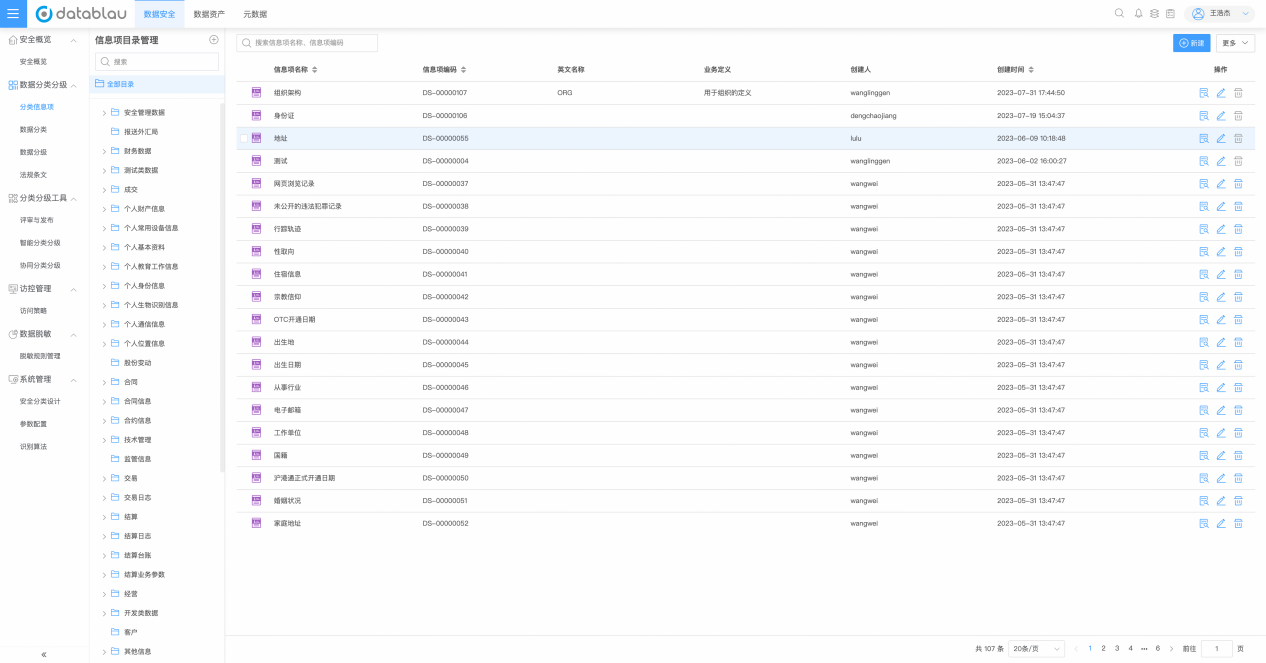This screenshot has width=1266, height=663.
Task: Delete the 出生日期 row
Action: (x=1238, y=365)
